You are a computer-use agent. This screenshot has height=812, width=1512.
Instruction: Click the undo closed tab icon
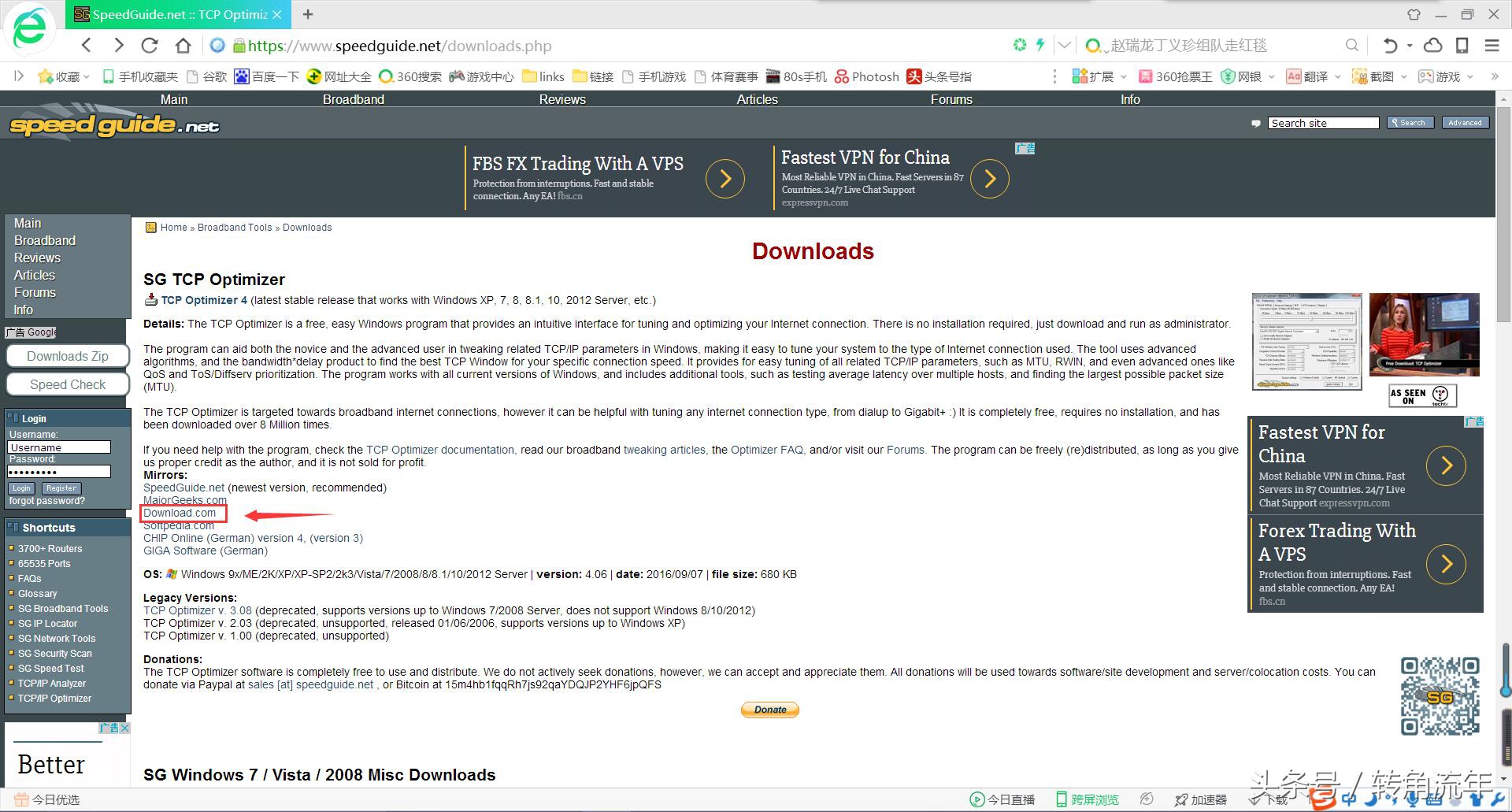click(x=1391, y=46)
